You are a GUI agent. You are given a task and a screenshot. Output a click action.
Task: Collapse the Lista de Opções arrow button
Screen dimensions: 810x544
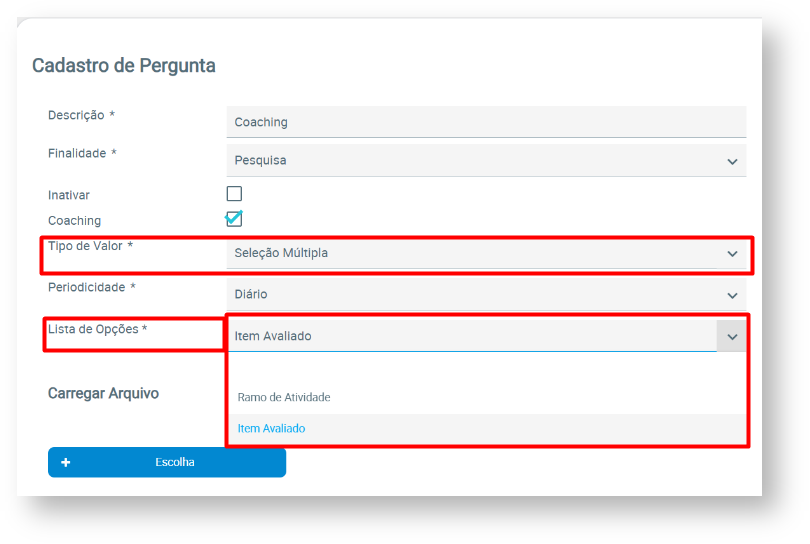coord(732,337)
